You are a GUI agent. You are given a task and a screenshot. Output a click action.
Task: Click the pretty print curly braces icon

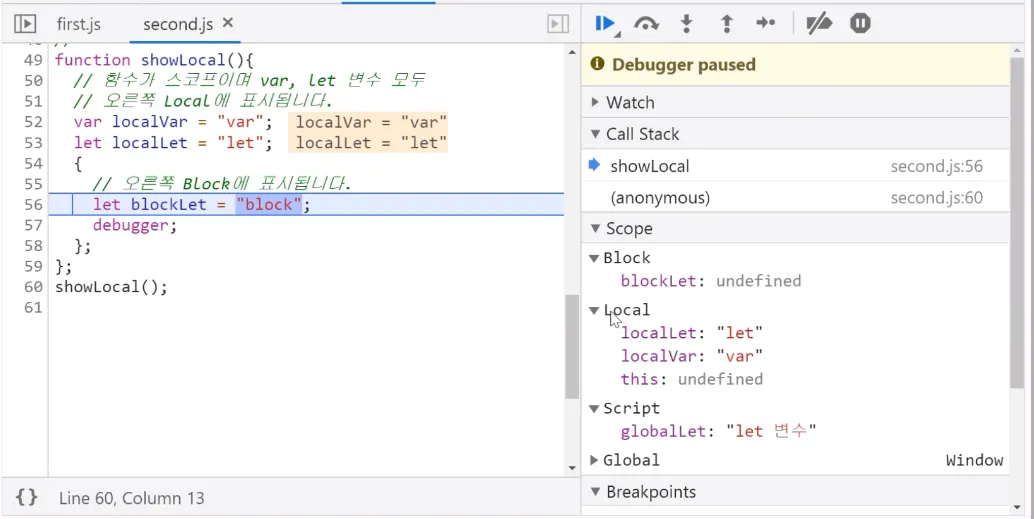coord(27,497)
